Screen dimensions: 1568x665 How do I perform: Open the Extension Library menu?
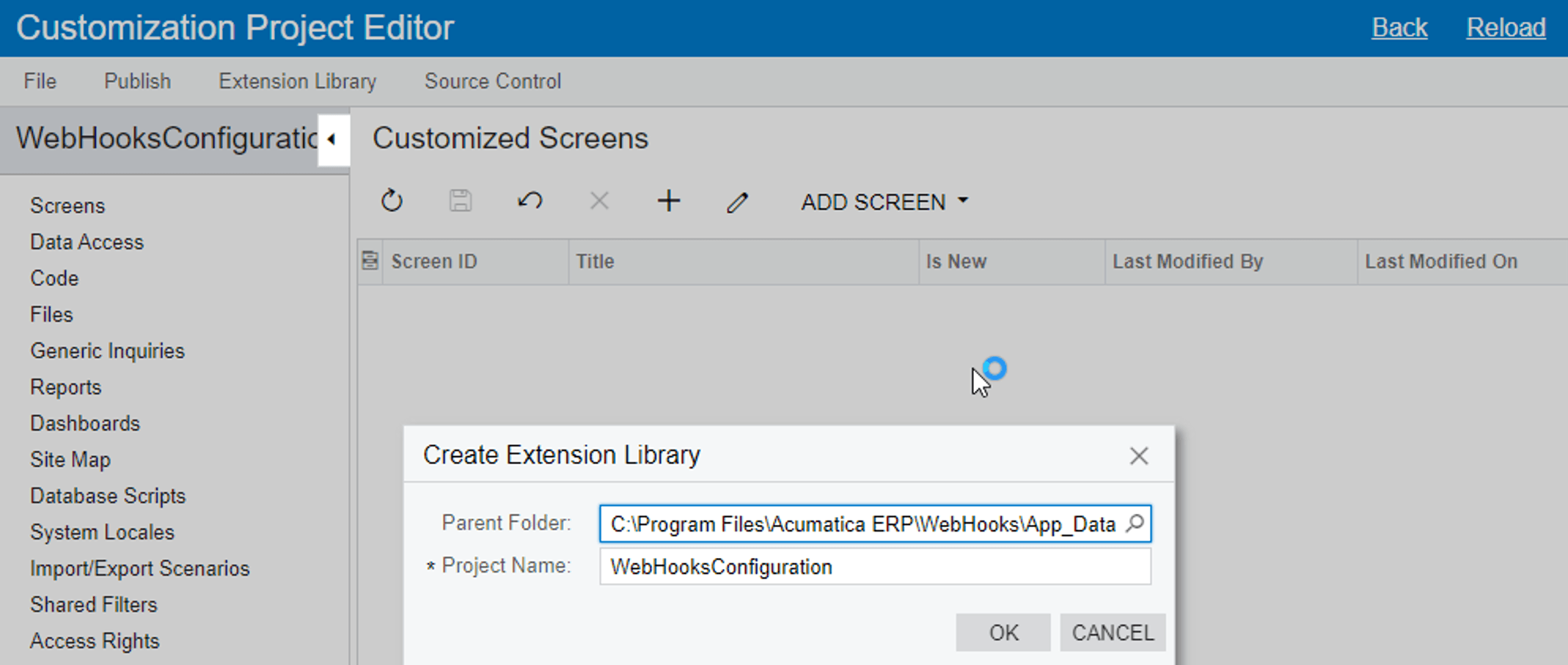pos(297,81)
